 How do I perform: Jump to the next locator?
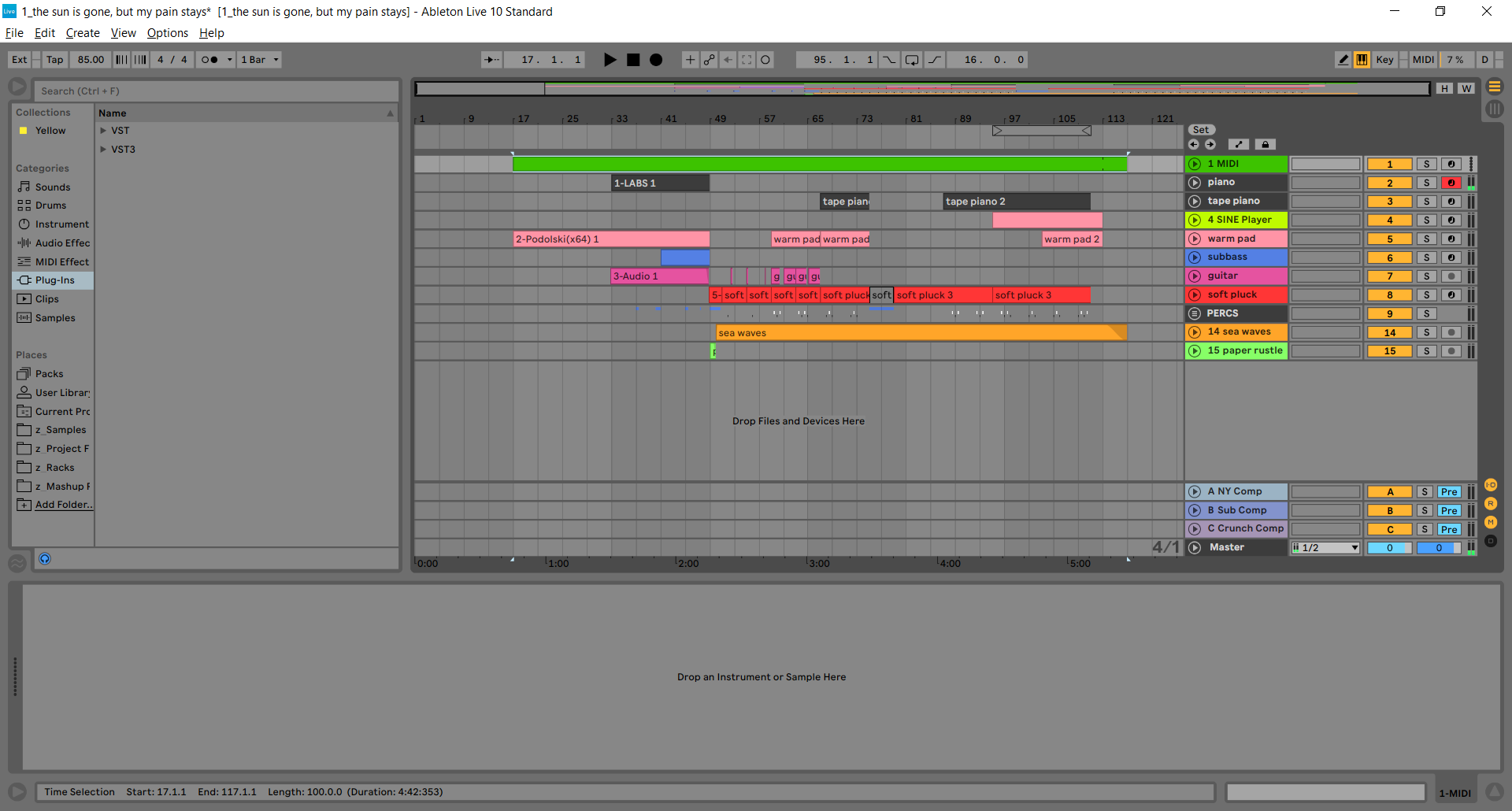click(1210, 145)
